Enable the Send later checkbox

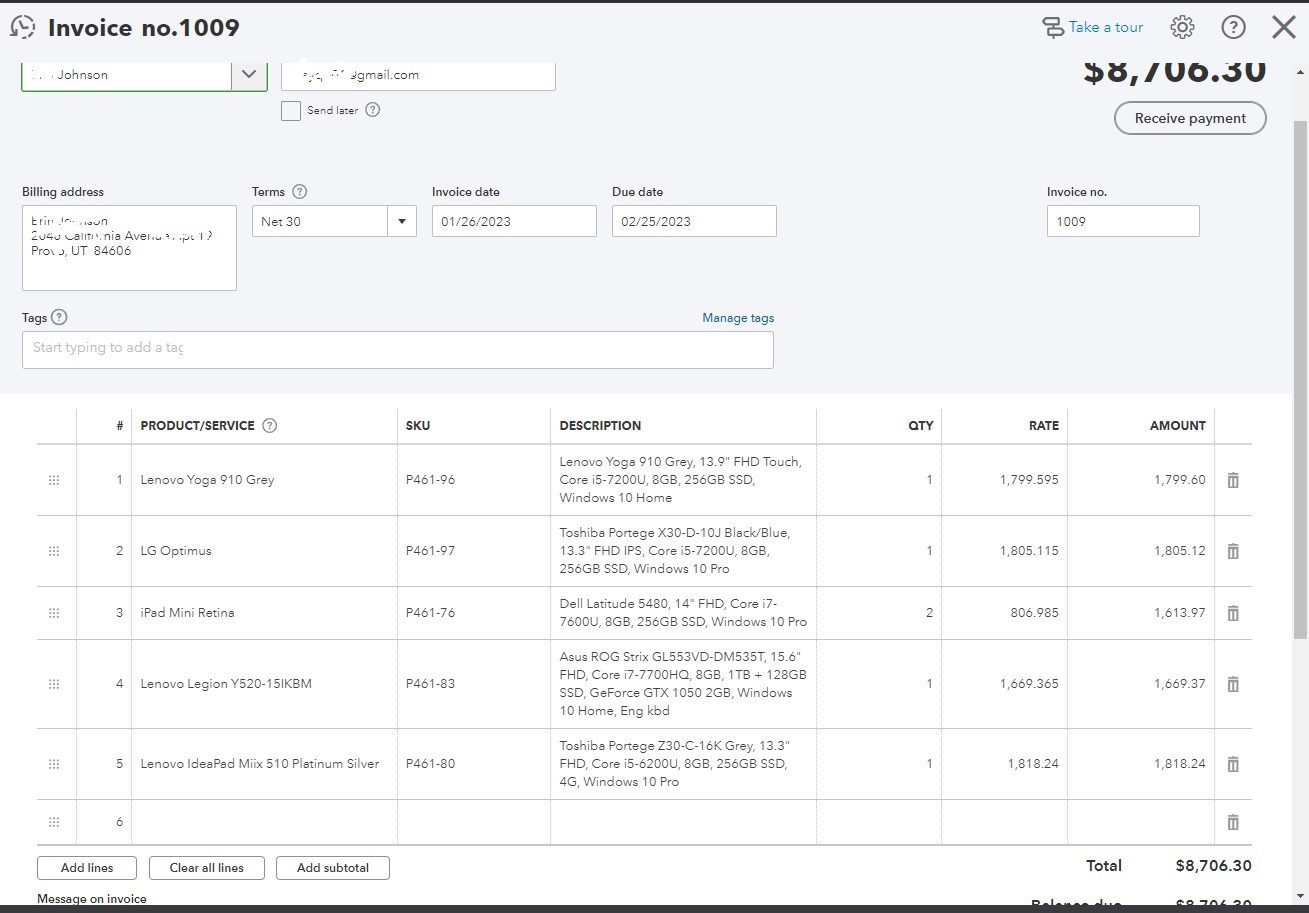(291, 111)
